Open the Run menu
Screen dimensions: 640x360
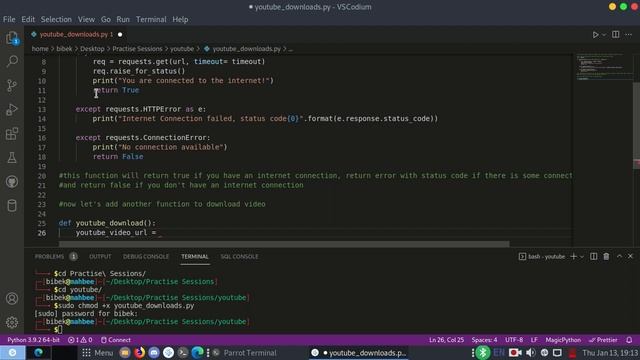(x=123, y=19)
